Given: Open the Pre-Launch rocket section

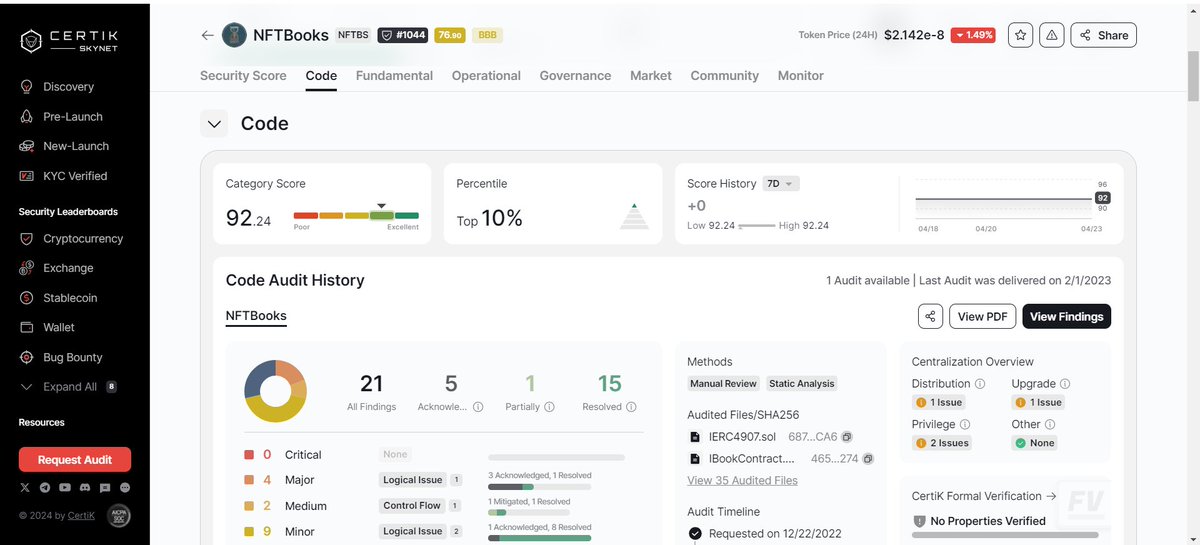Looking at the screenshot, I should [x=61, y=117].
